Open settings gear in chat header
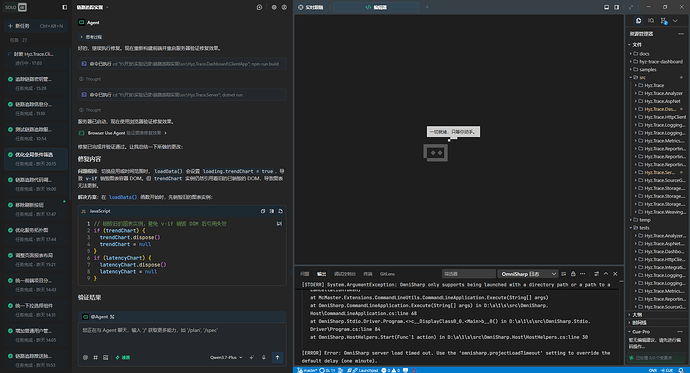The width and height of the screenshot is (690, 373). tap(274, 7)
